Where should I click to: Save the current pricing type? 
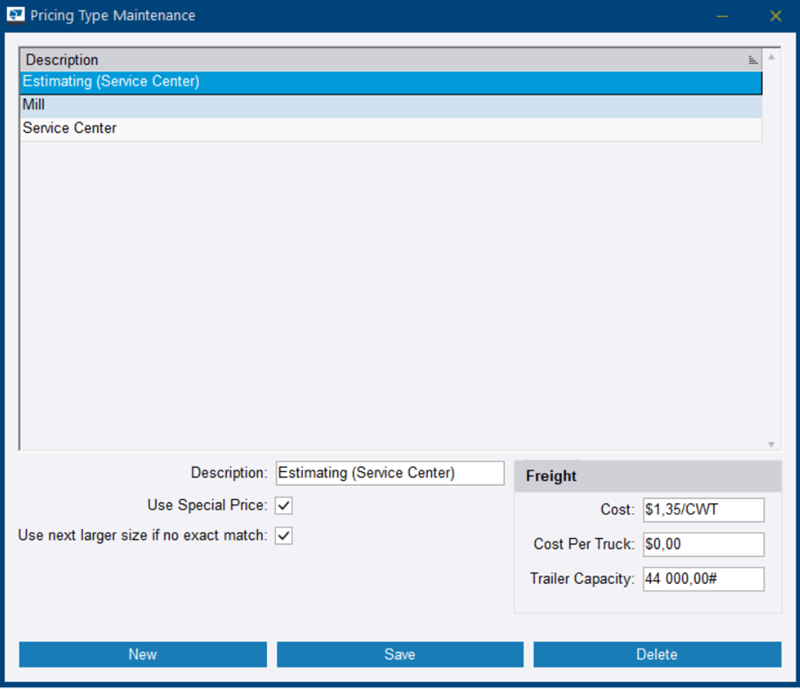point(400,654)
